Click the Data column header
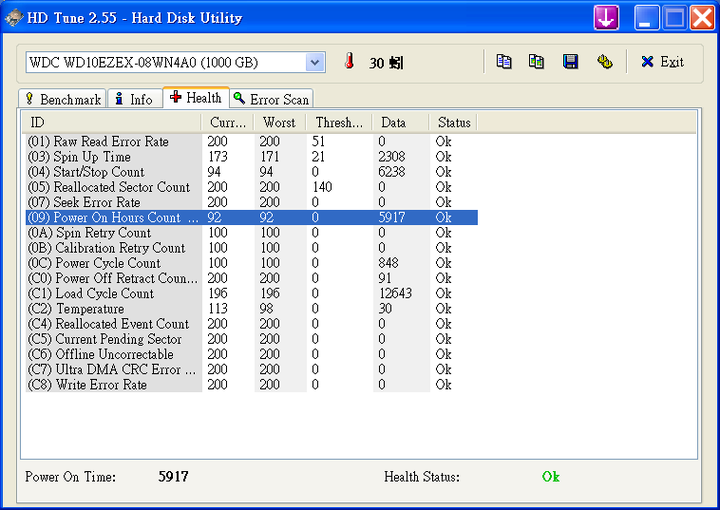This screenshot has width=720, height=510. pos(400,123)
